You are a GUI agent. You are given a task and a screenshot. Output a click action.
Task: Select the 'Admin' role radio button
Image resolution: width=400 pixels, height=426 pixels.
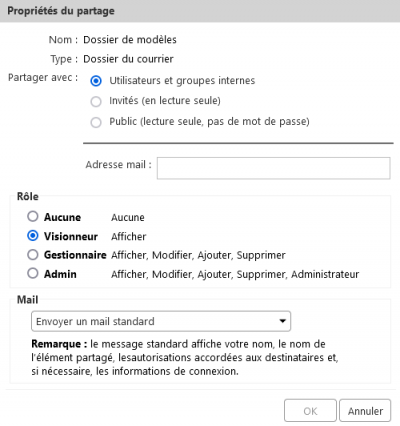click(x=33, y=274)
